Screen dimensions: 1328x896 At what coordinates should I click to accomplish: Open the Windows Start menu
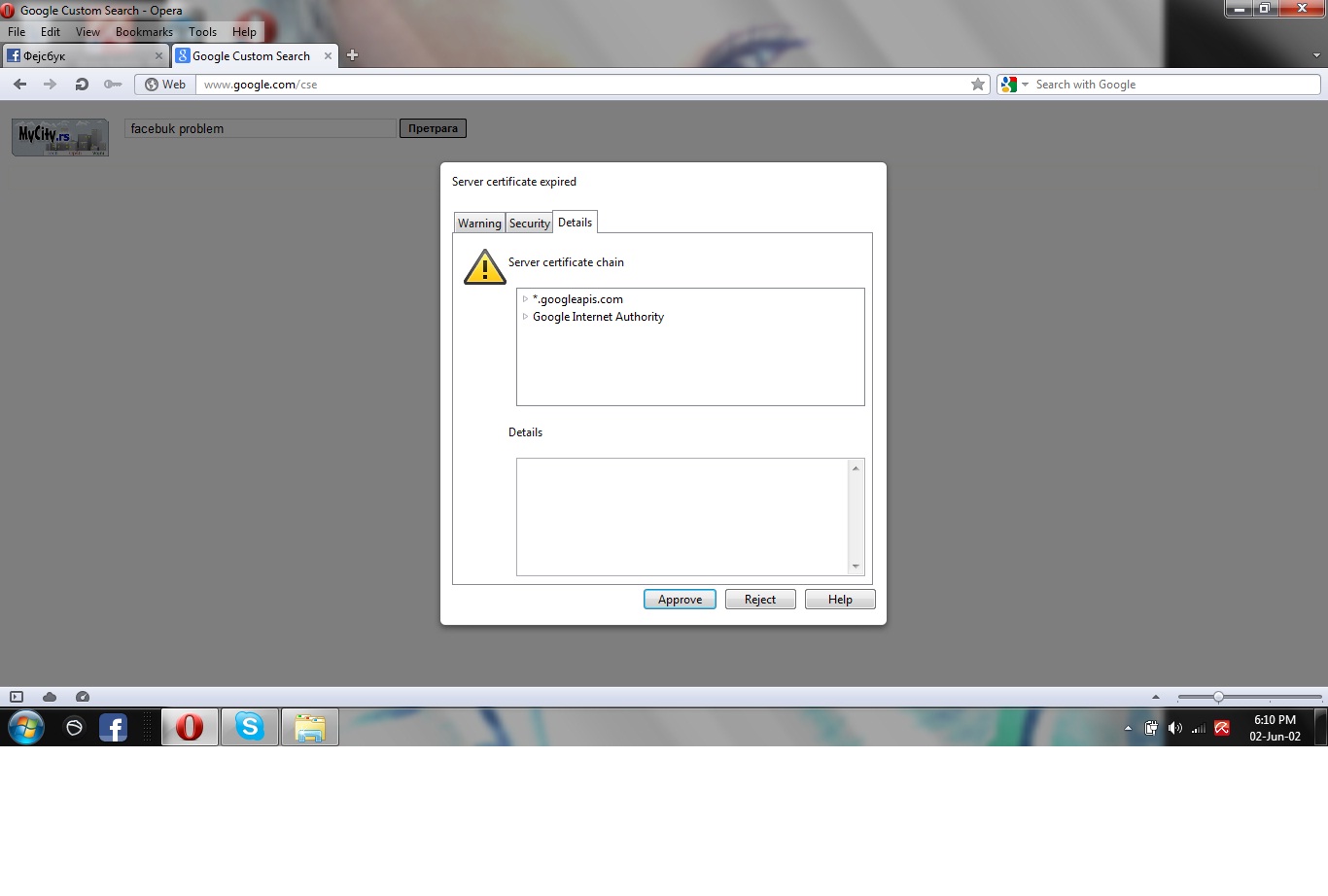(x=26, y=727)
